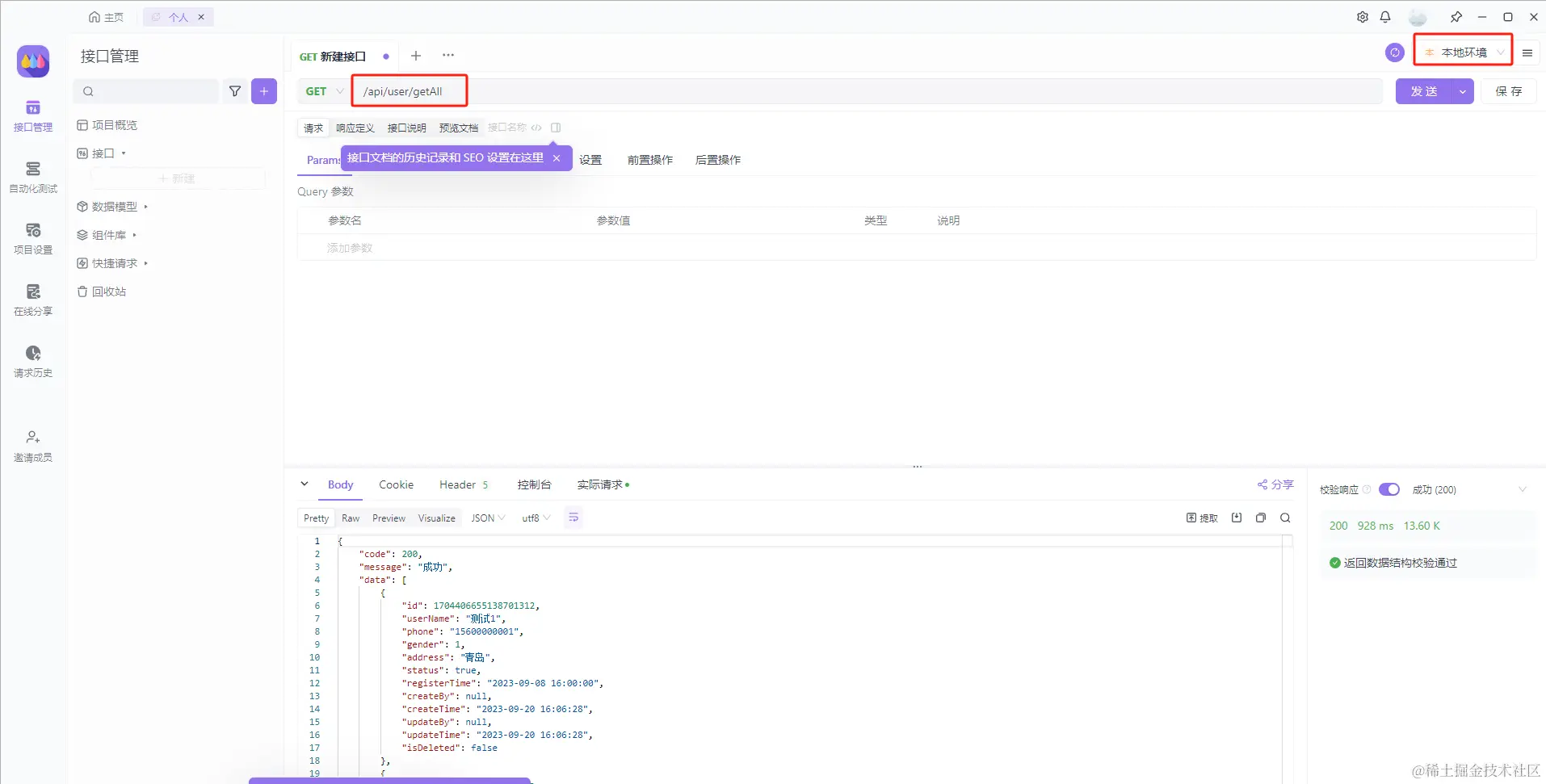Open the 控制台 response tab
This screenshot has width=1546, height=784.
point(535,484)
